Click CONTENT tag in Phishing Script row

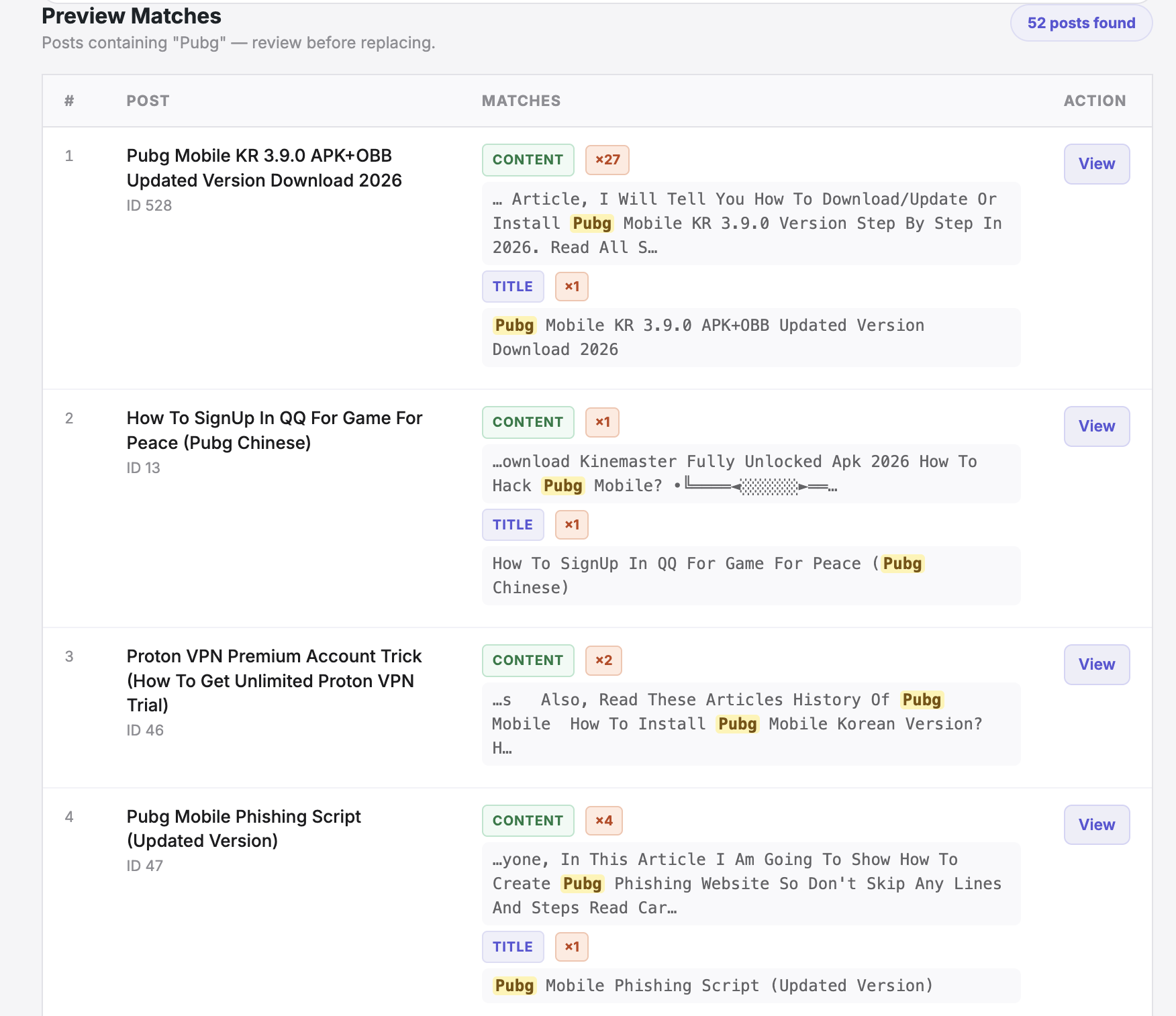tap(528, 821)
